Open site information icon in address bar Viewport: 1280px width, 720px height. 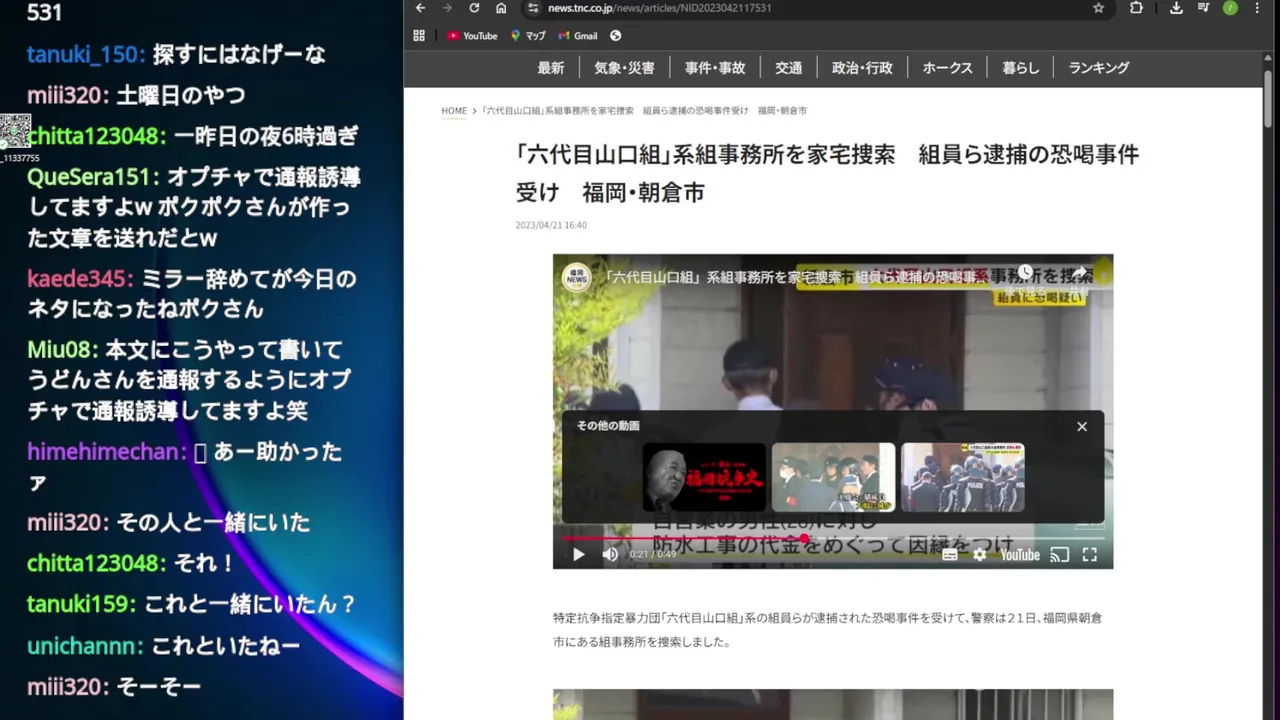[533, 8]
